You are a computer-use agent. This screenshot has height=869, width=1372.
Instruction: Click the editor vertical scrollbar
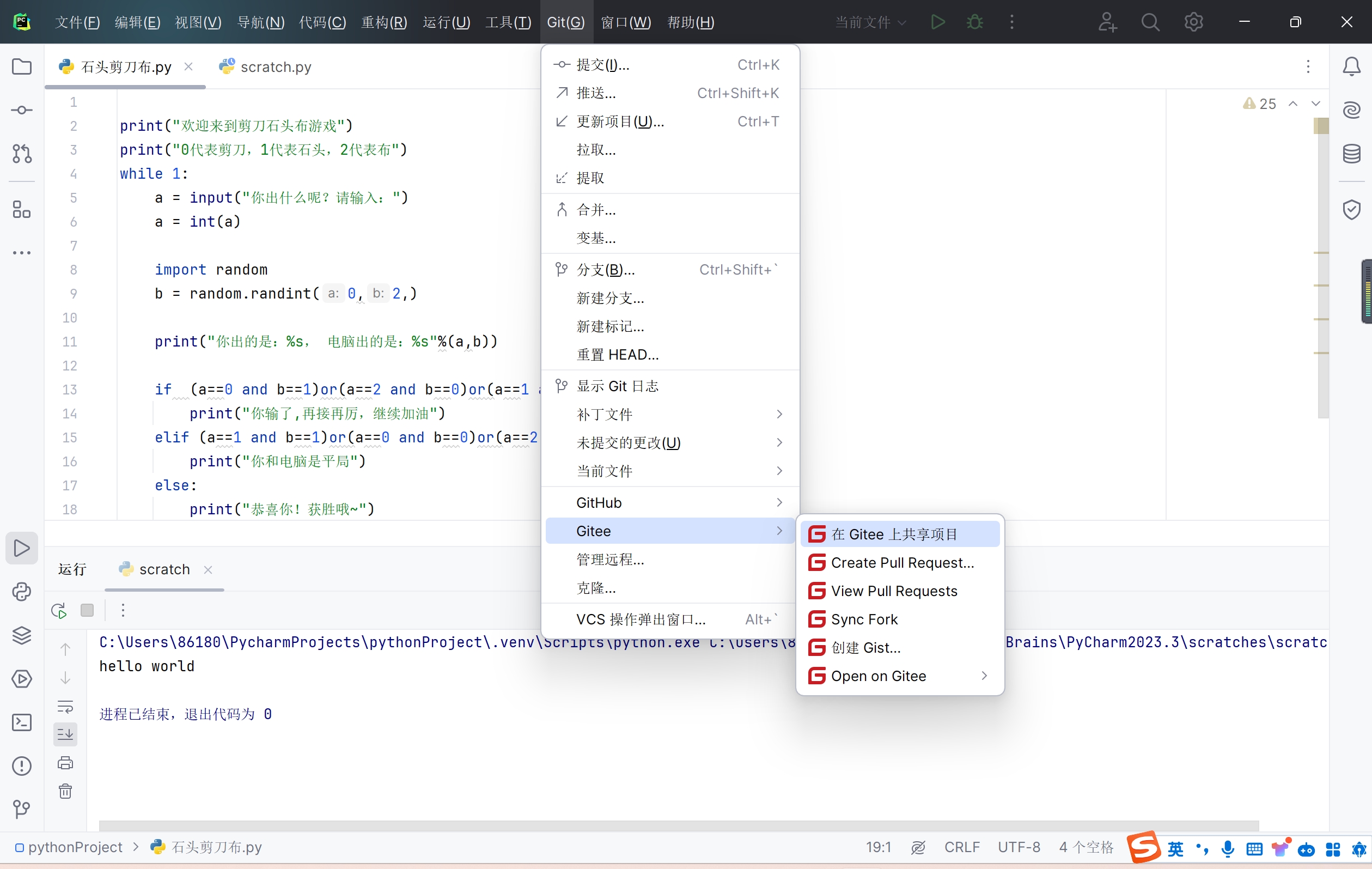point(1322,268)
